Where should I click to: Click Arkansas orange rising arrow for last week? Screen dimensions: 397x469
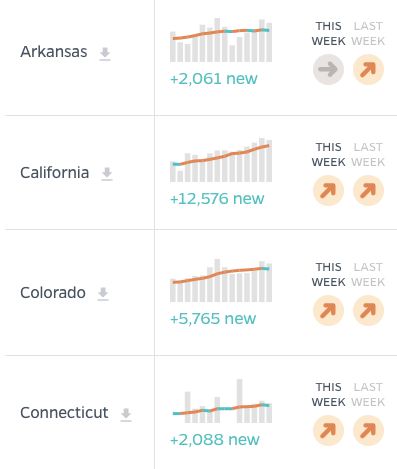point(368,70)
